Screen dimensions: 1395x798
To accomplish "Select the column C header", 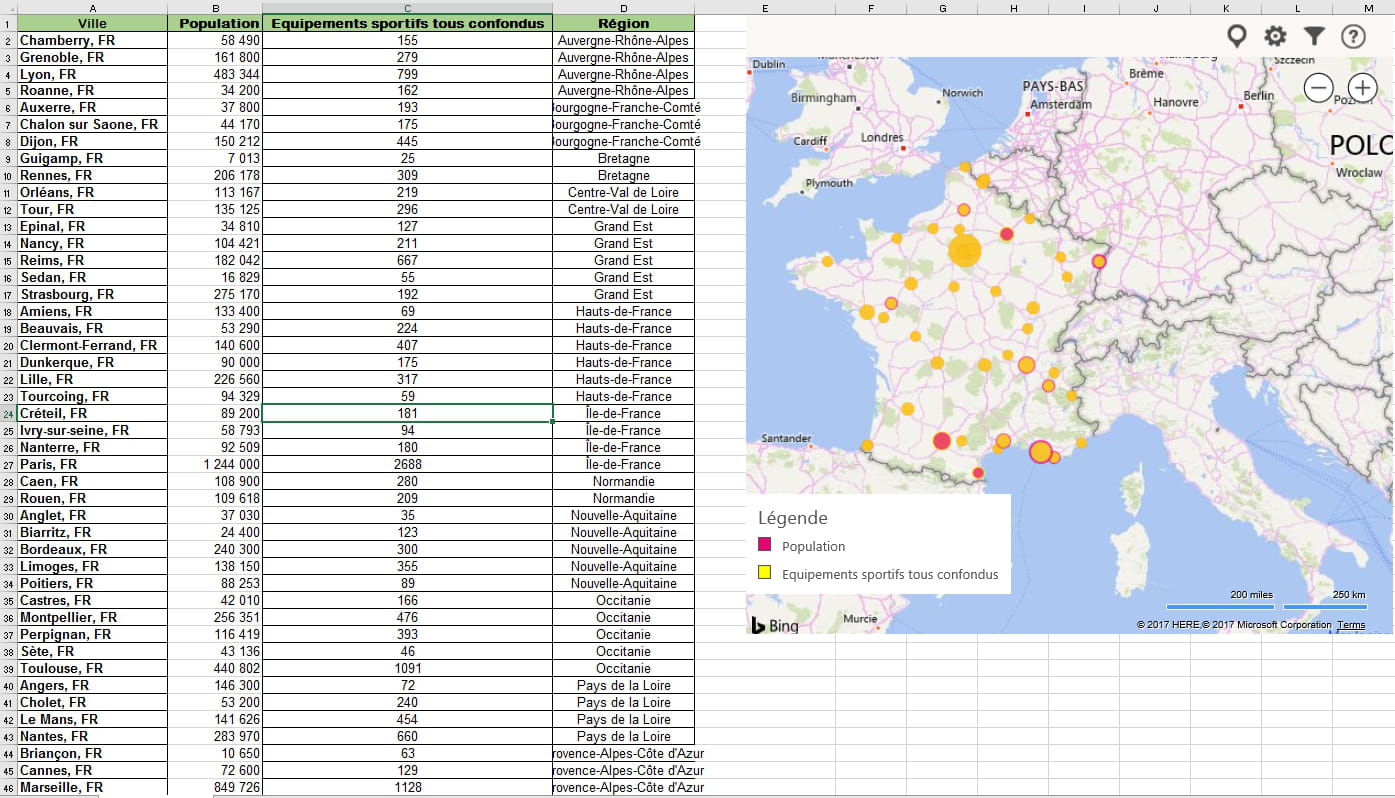I will pos(407,8).
